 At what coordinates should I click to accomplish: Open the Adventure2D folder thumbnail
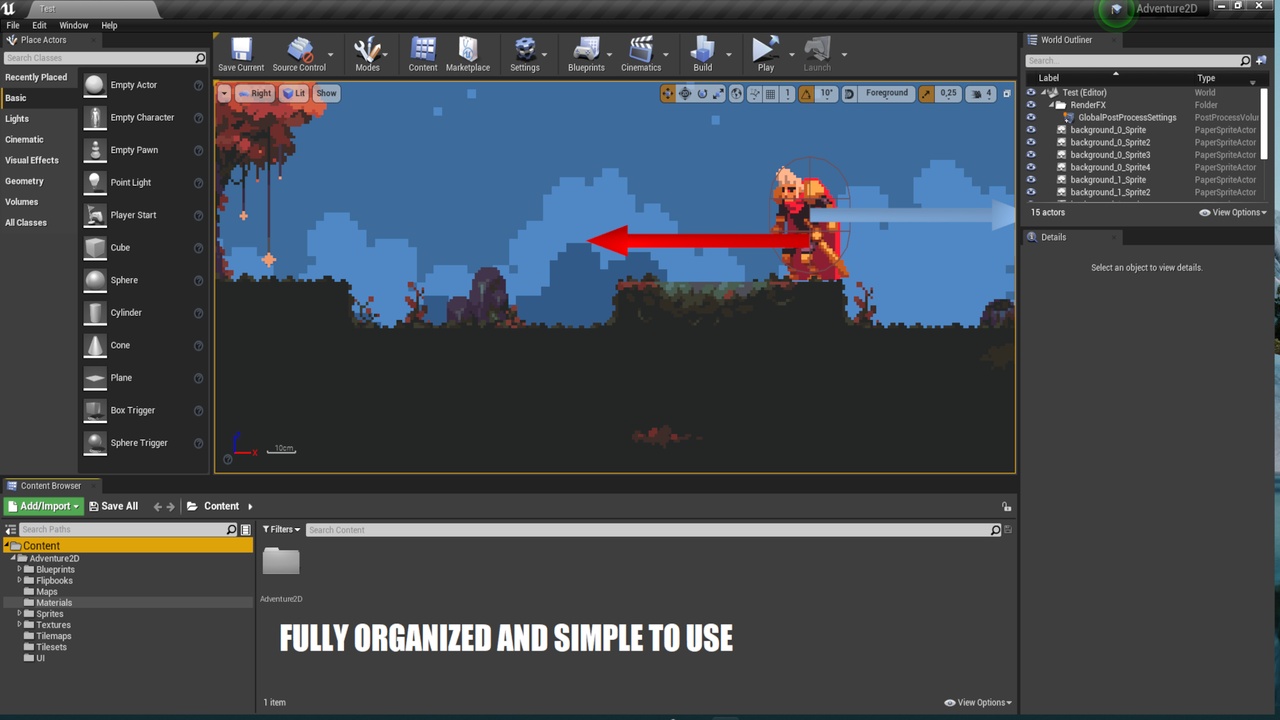coord(281,562)
